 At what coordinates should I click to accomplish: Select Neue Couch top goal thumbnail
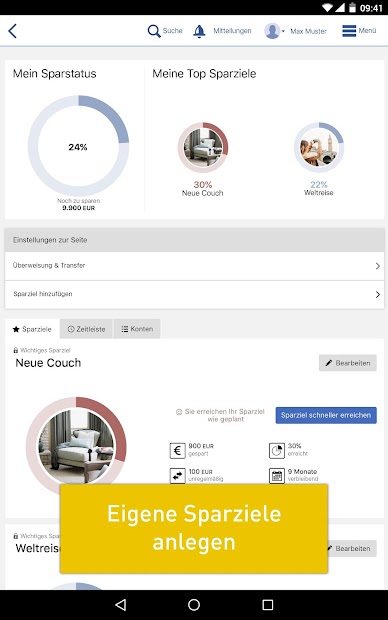pyautogui.click(x=203, y=147)
